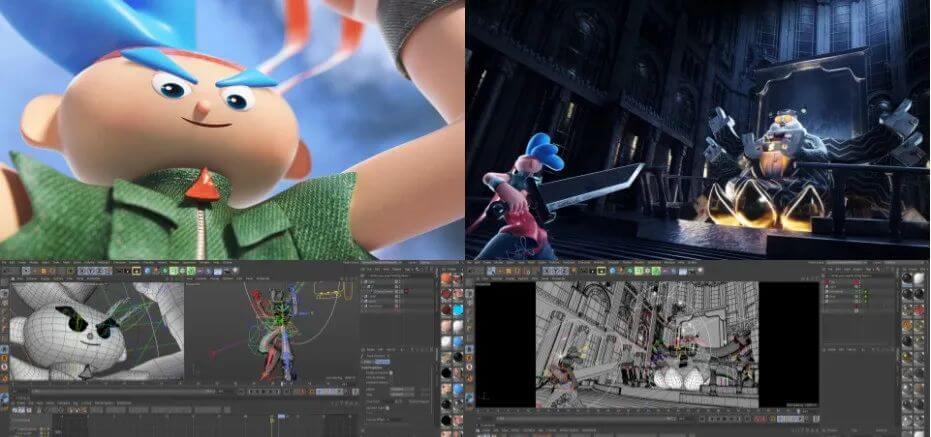This screenshot has height=437, width=931.
Task: Select red material in right window material list
Action: 919,310
